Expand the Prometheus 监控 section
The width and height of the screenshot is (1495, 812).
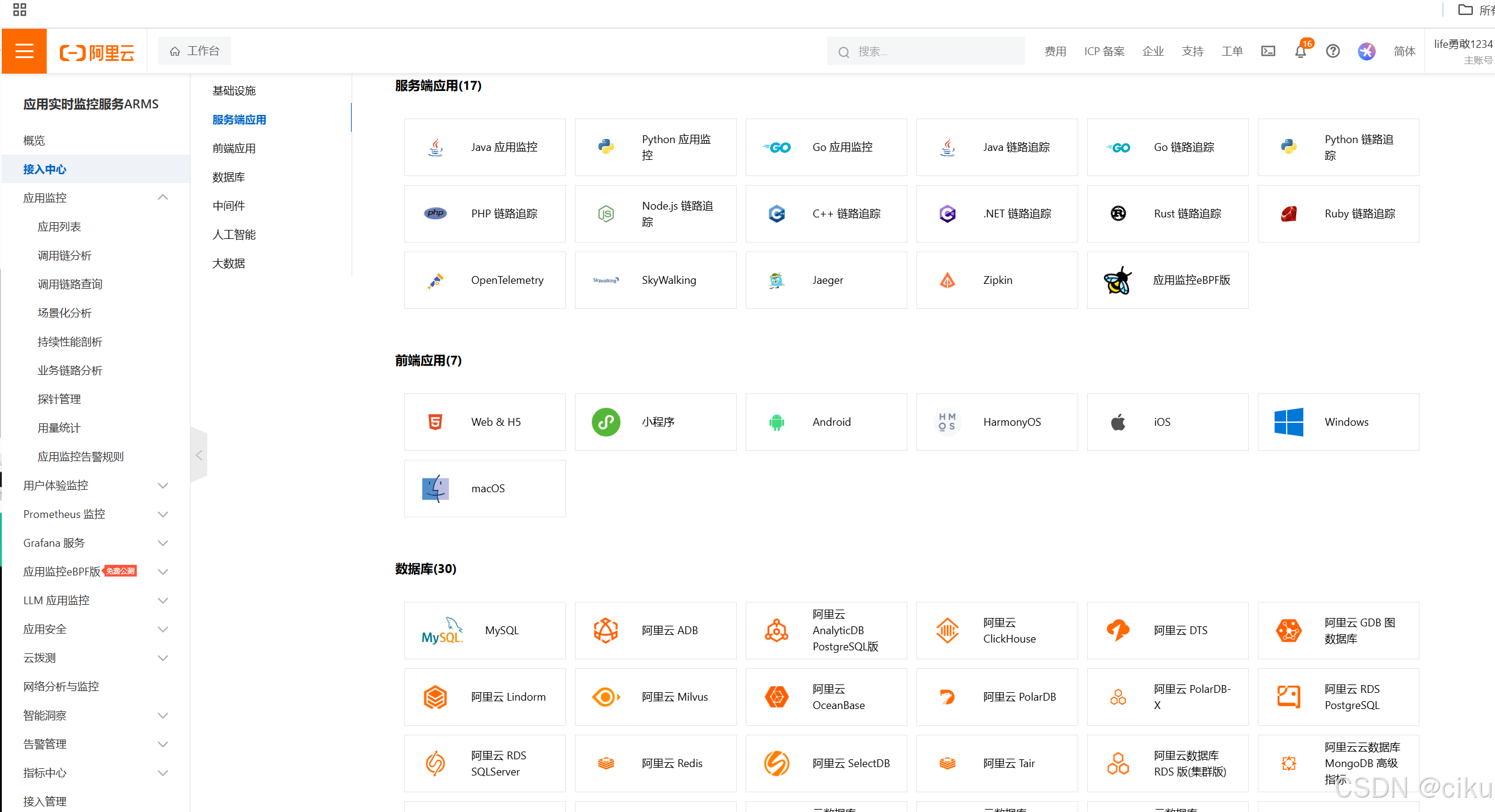point(163,514)
